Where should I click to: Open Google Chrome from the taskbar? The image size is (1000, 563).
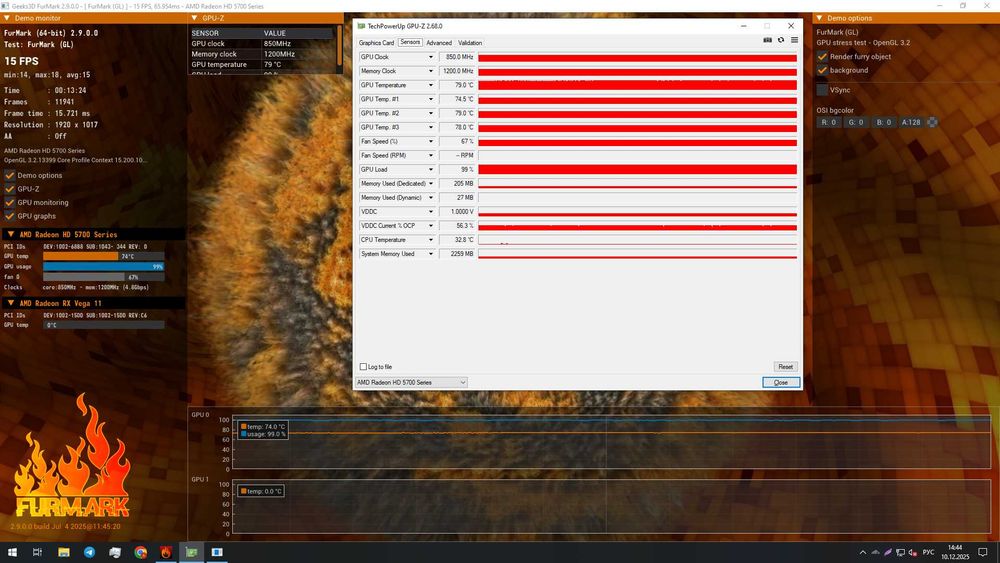pos(140,552)
